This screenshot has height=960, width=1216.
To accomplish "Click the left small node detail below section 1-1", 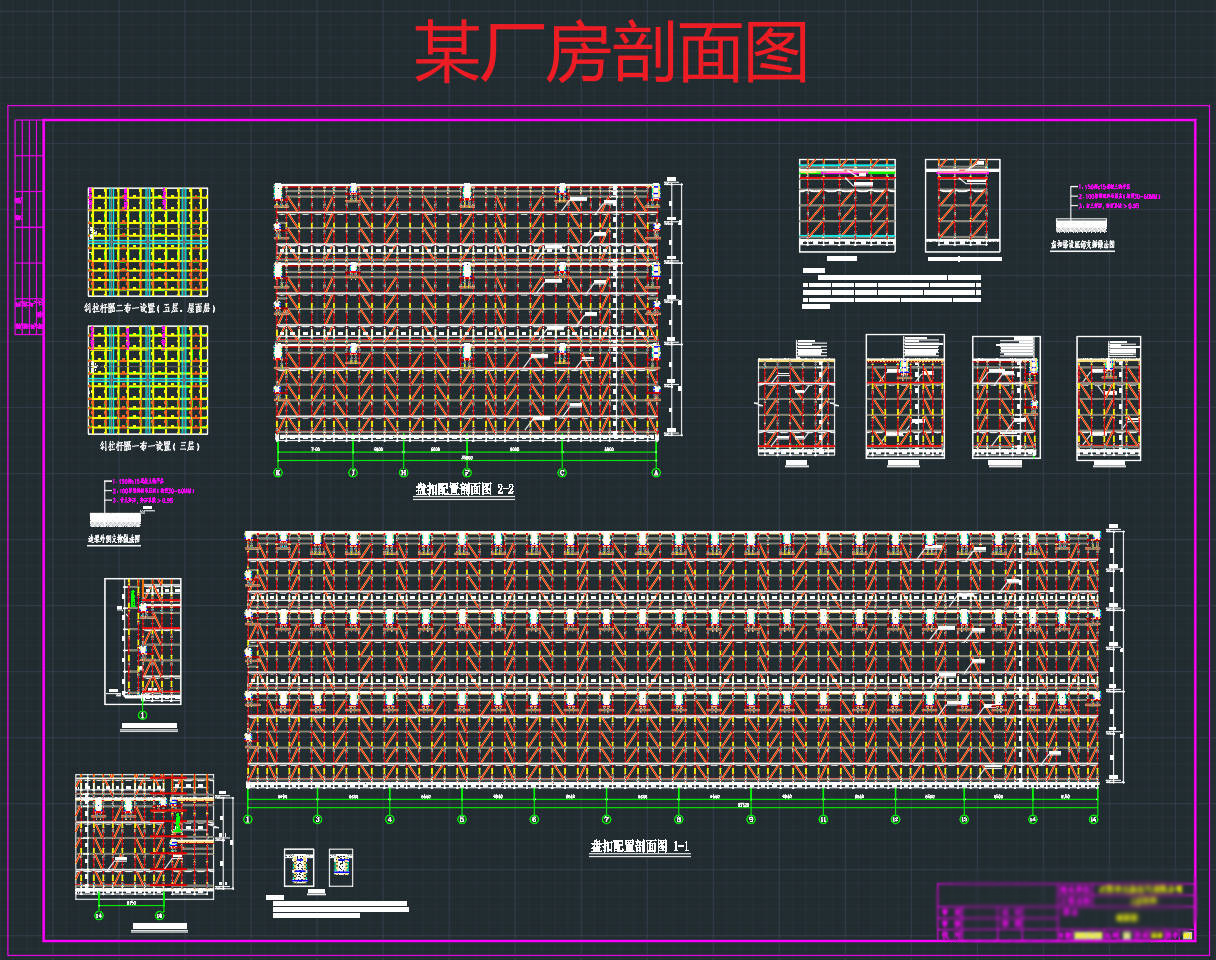I will pyautogui.click(x=299, y=867).
